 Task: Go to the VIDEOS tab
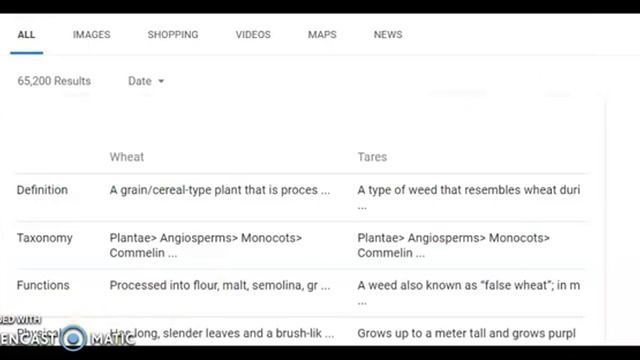(253, 35)
